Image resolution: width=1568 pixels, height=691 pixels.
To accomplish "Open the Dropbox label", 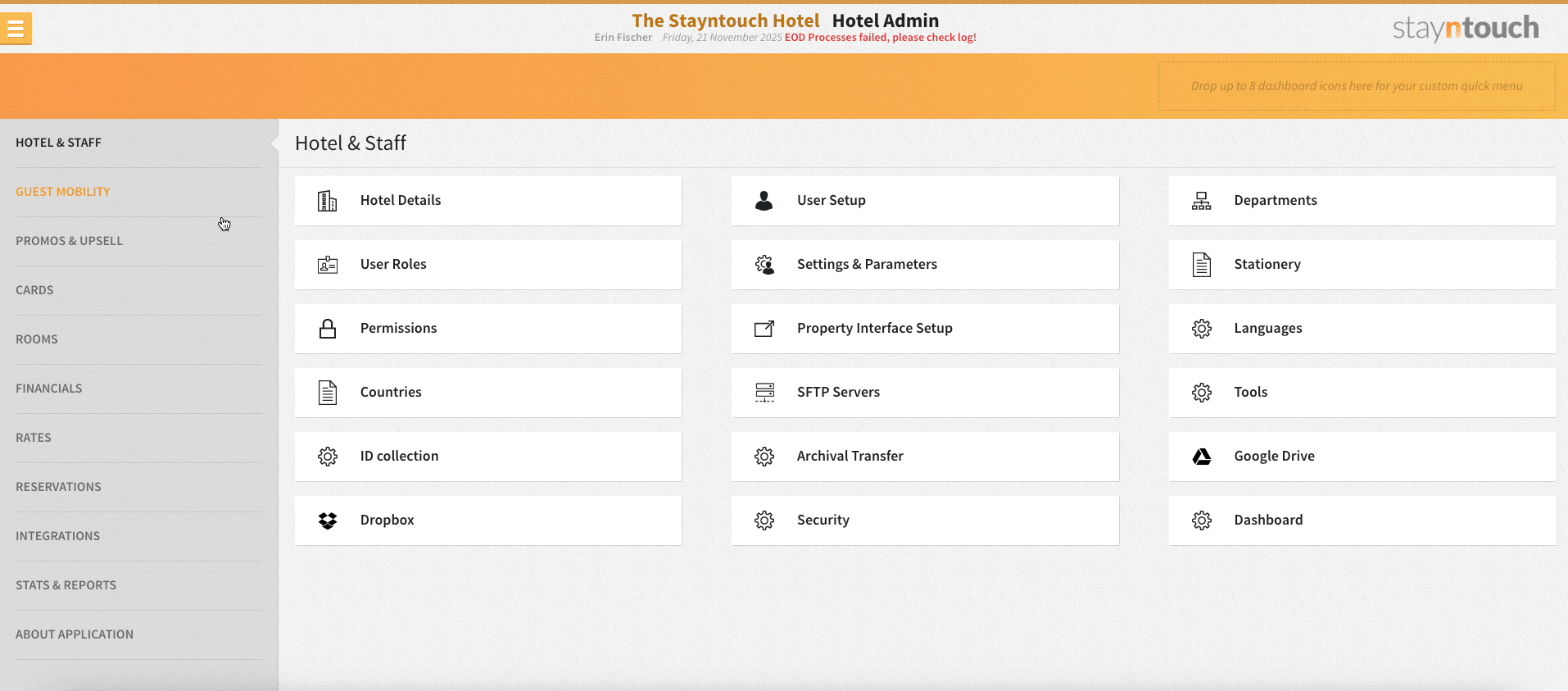I will [x=387, y=520].
